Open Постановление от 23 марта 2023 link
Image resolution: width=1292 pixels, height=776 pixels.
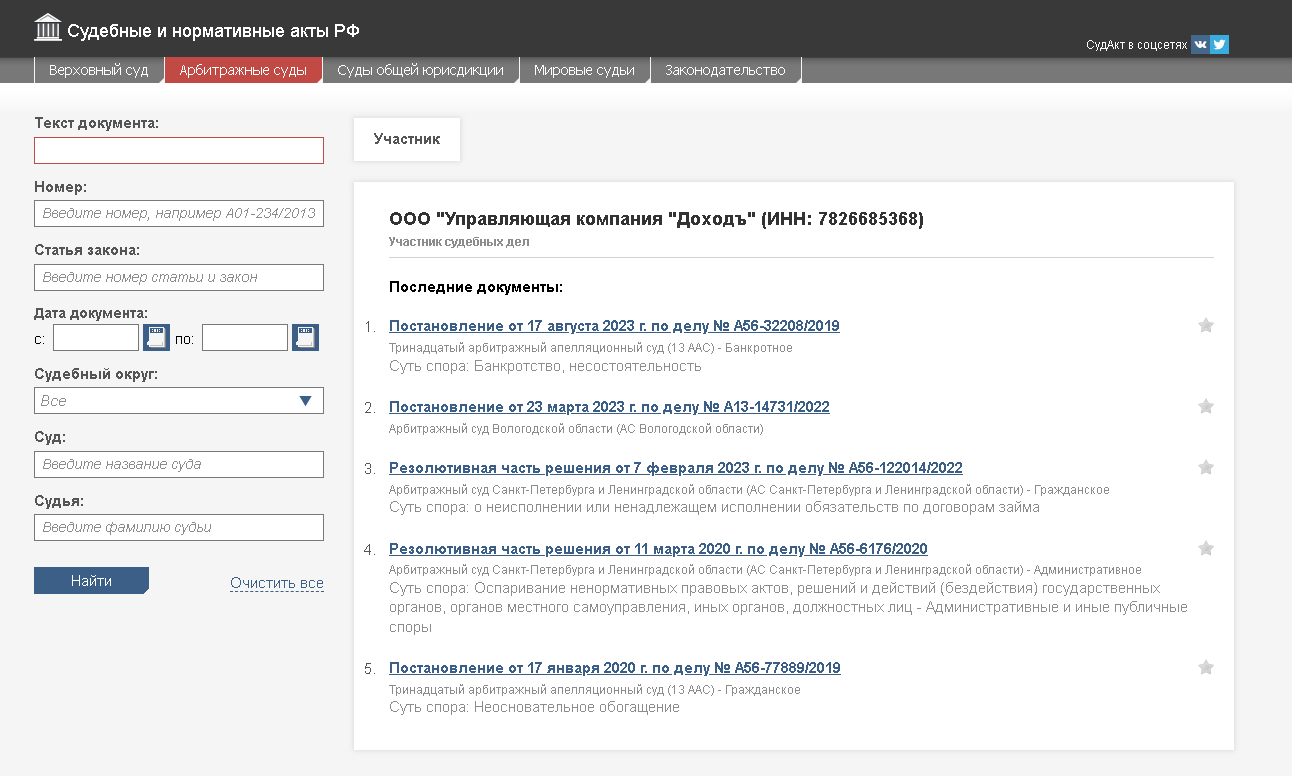(x=609, y=407)
